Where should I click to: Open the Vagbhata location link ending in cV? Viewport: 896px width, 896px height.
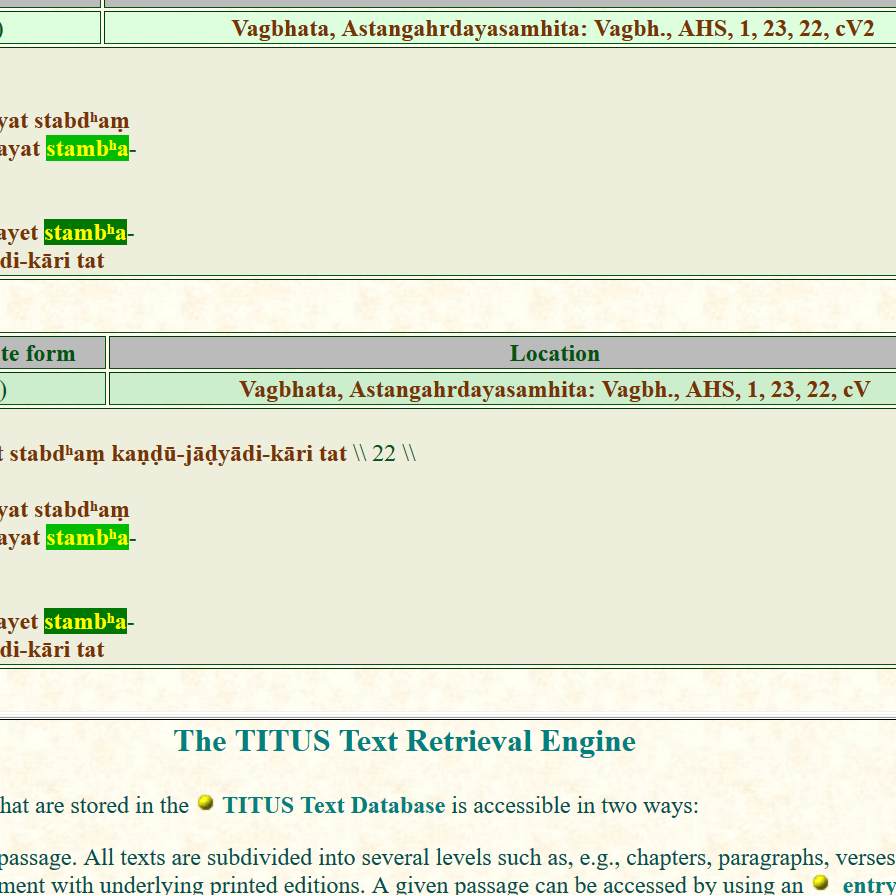tap(554, 389)
